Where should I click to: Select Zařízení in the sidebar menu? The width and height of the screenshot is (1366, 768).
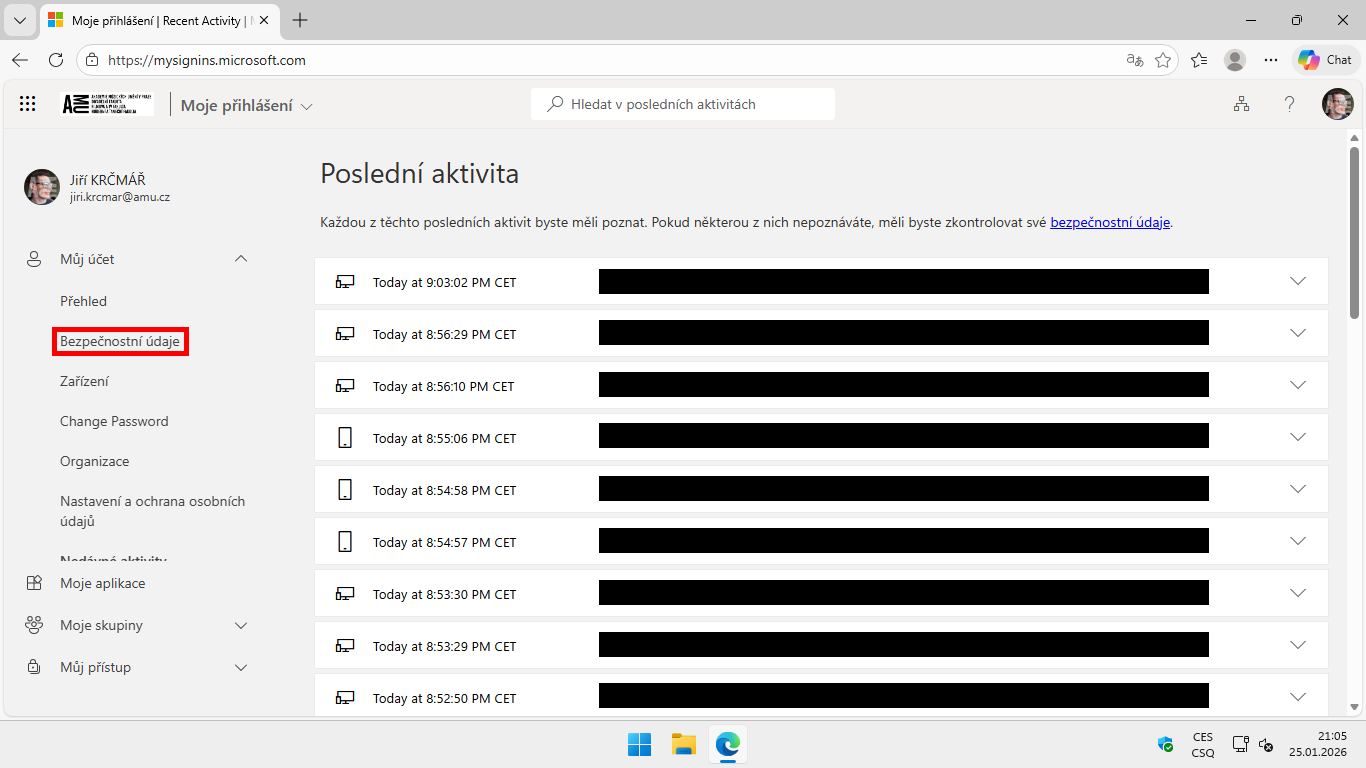pyautogui.click(x=84, y=380)
